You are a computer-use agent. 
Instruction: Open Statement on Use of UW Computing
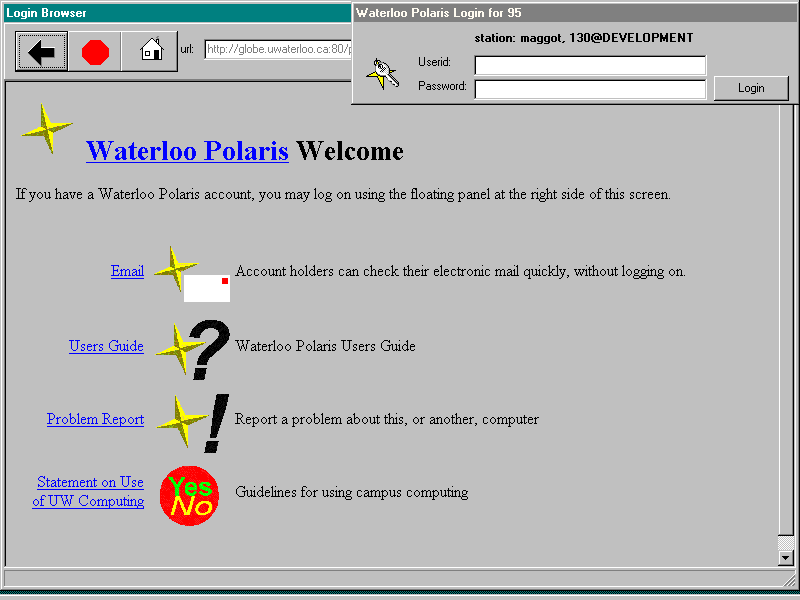tap(89, 492)
